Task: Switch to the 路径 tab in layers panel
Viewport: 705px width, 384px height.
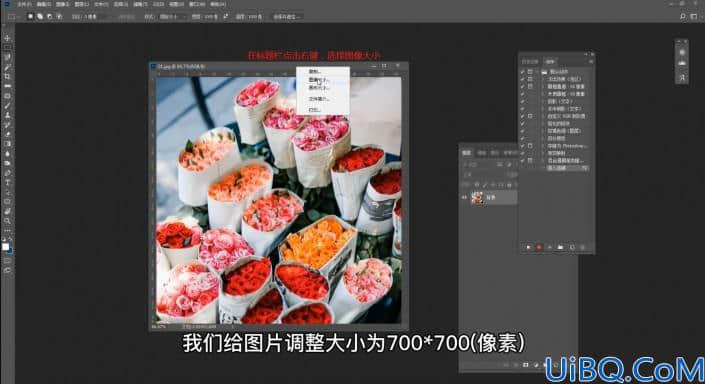Action: point(494,152)
